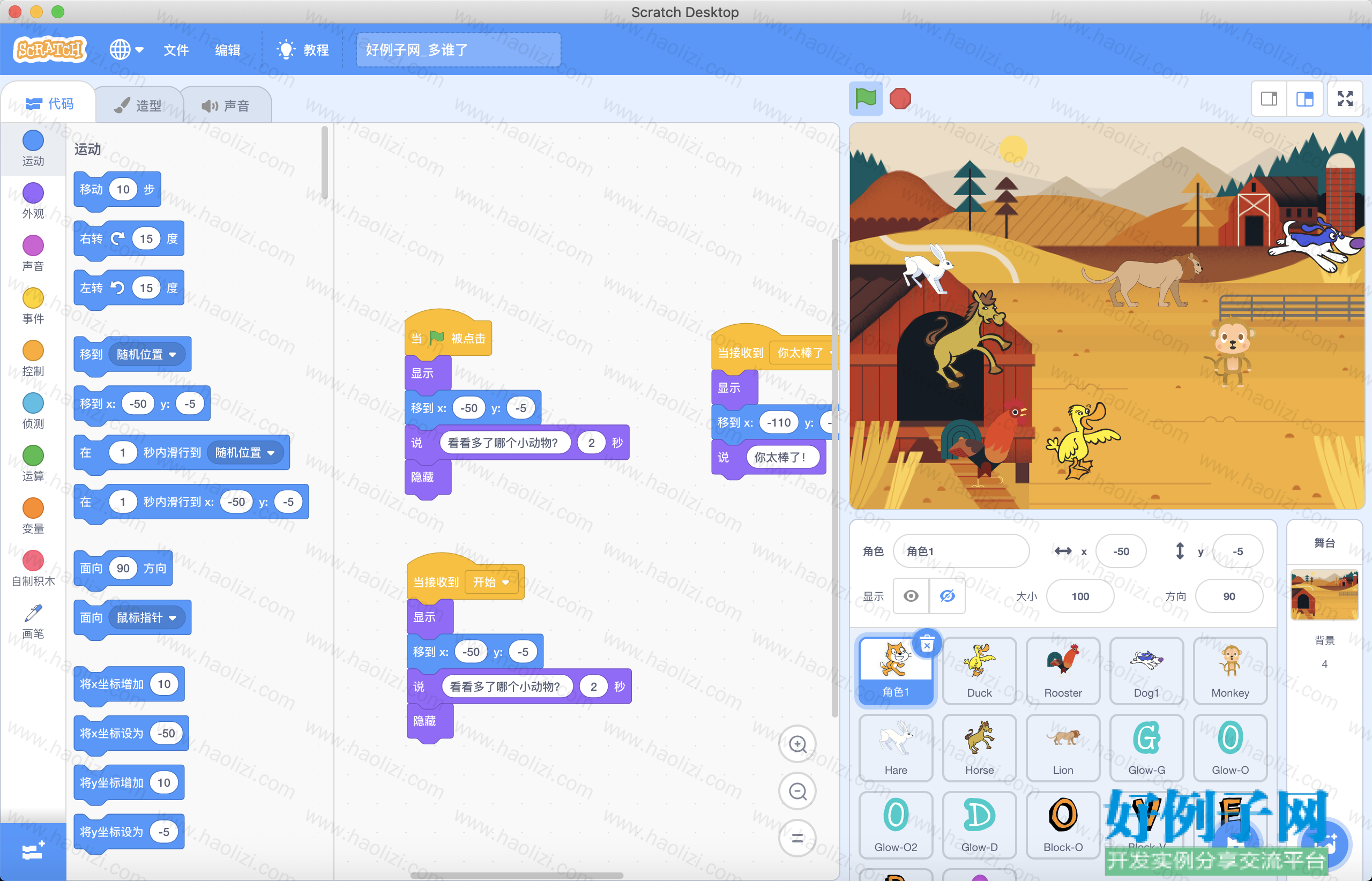The width and height of the screenshot is (1372, 881).
Task: Select the 侦测 block category
Action: tap(33, 412)
